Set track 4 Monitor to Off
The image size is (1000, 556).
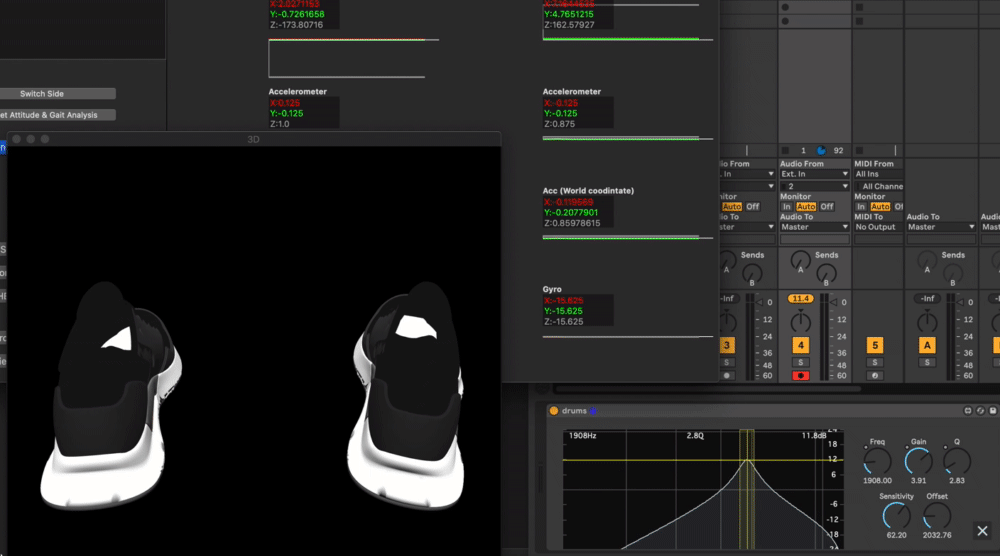pyautogui.click(x=826, y=207)
